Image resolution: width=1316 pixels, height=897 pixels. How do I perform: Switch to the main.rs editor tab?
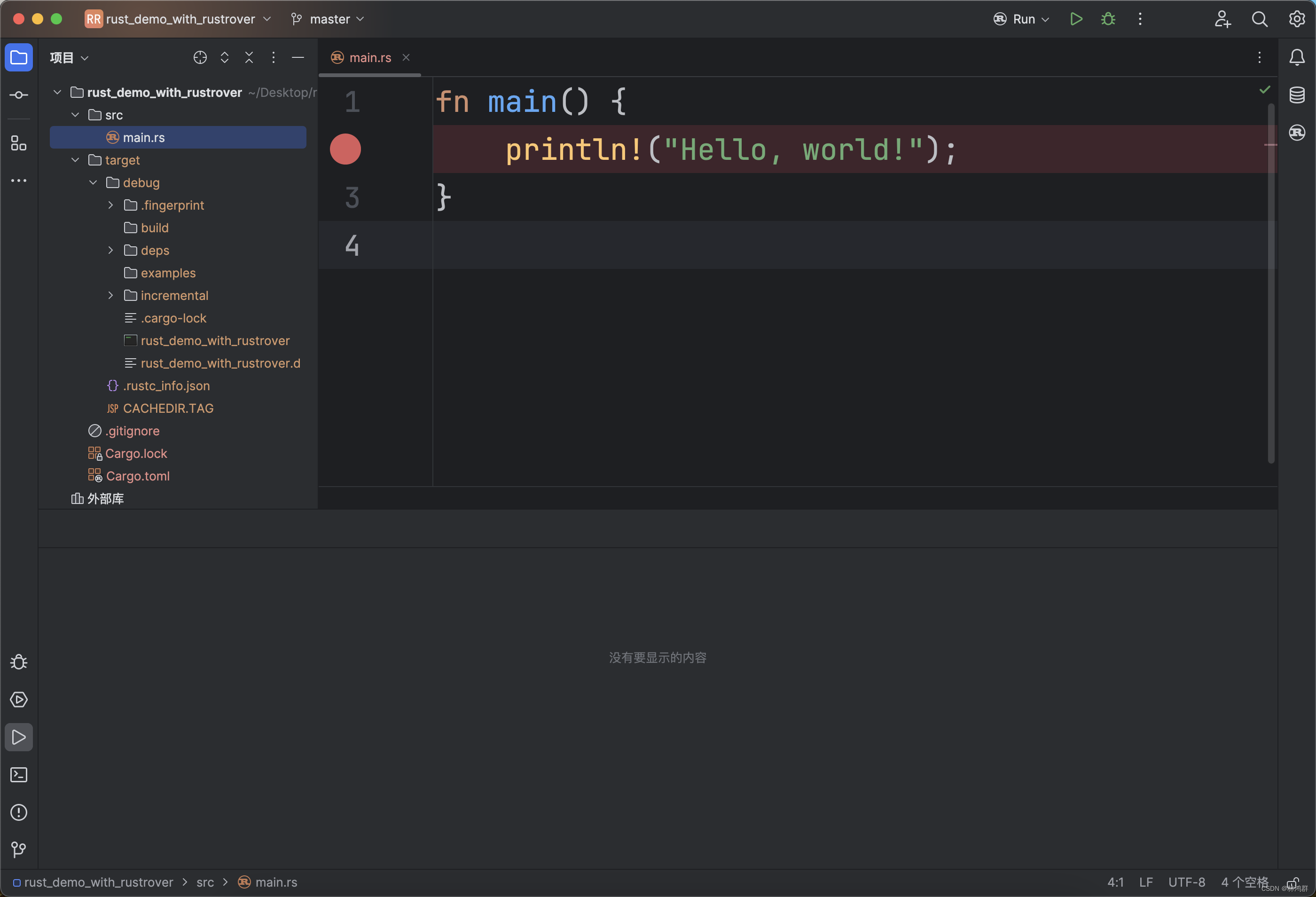[x=370, y=58]
